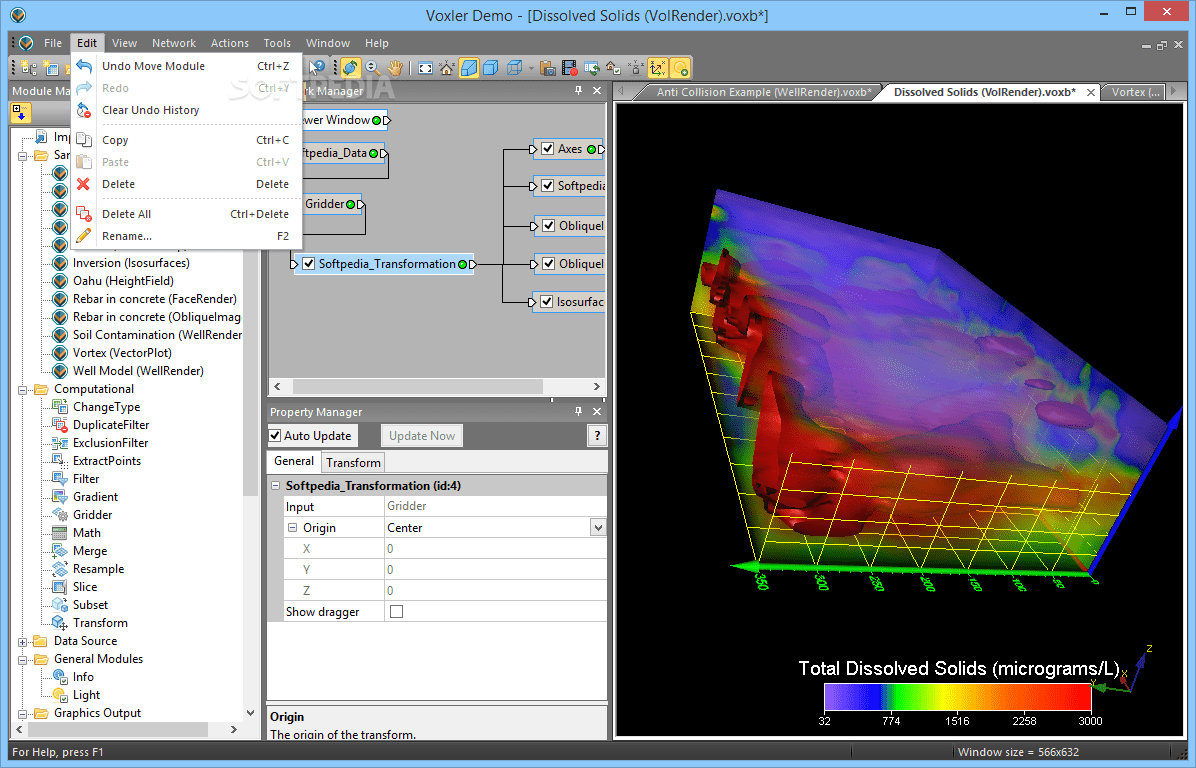Click the Export Movie recording icon

(571, 68)
